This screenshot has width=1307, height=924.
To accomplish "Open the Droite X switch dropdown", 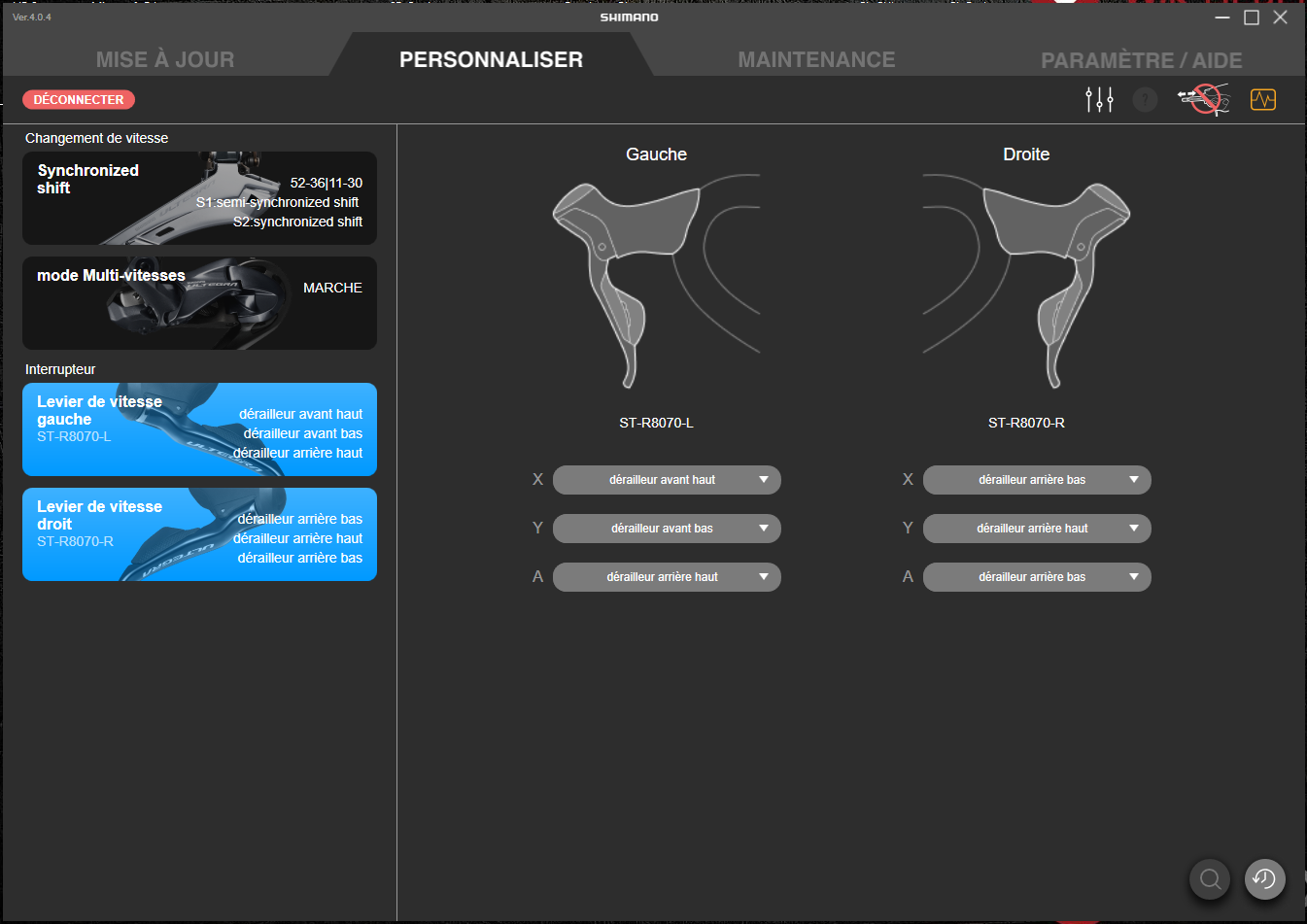I will tap(1037, 480).
